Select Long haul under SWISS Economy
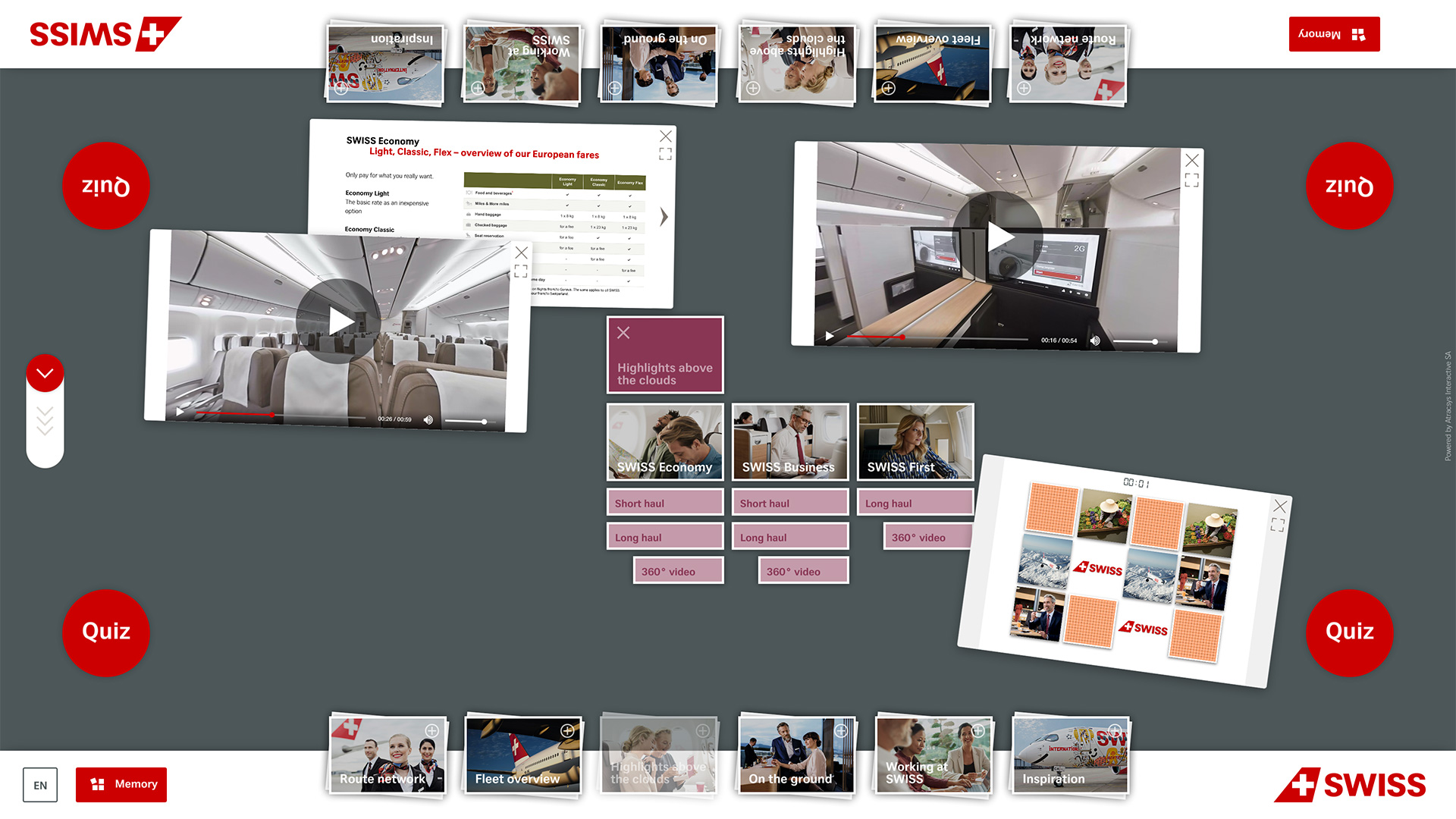The image size is (1456, 819). (665, 537)
